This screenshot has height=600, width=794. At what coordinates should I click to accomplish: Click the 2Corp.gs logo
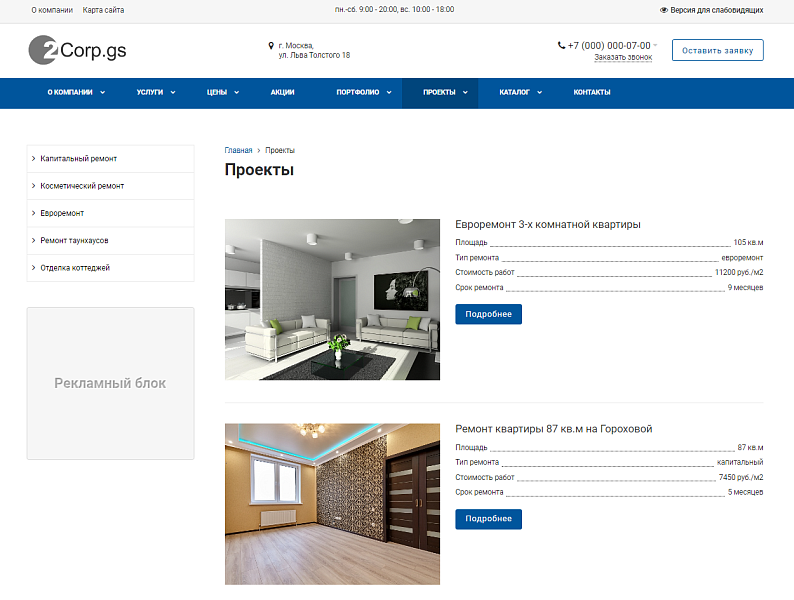coord(78,50)
